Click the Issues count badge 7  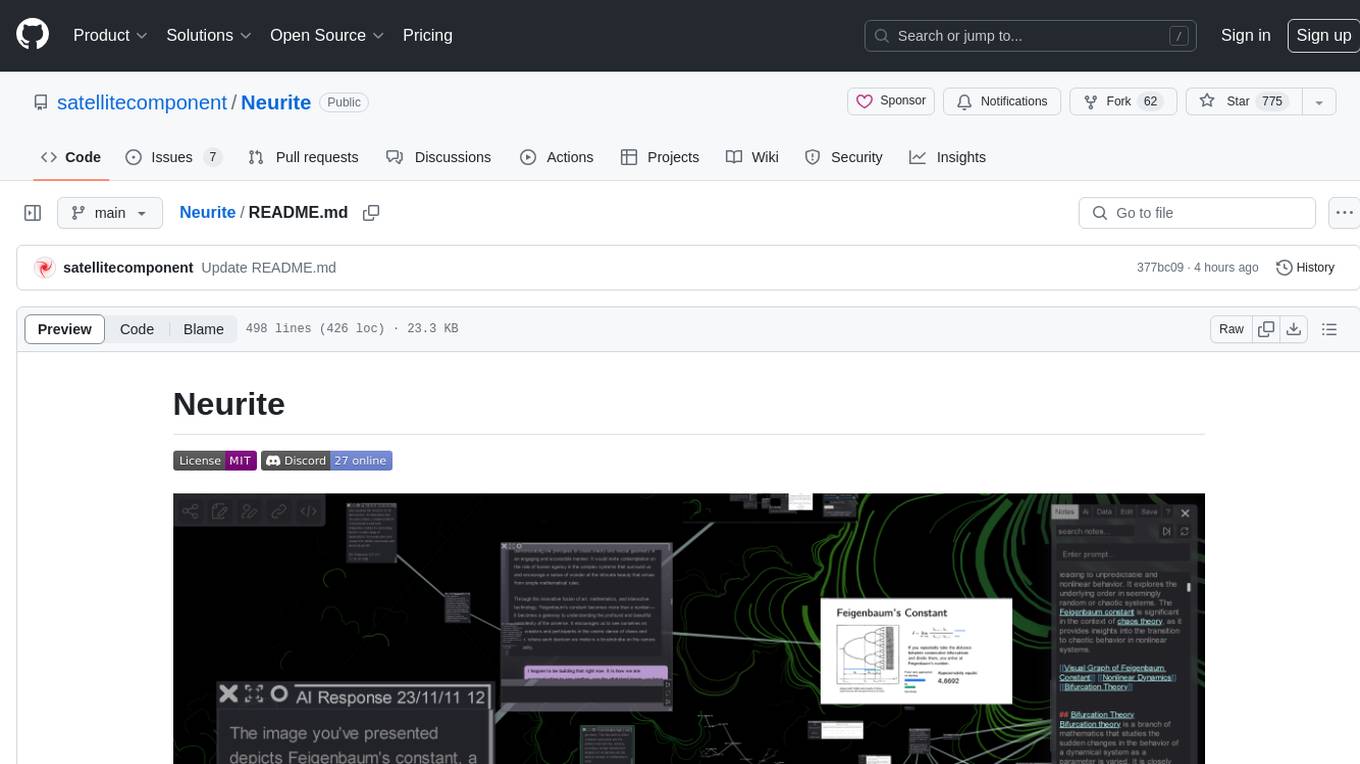tap(212, 157)
